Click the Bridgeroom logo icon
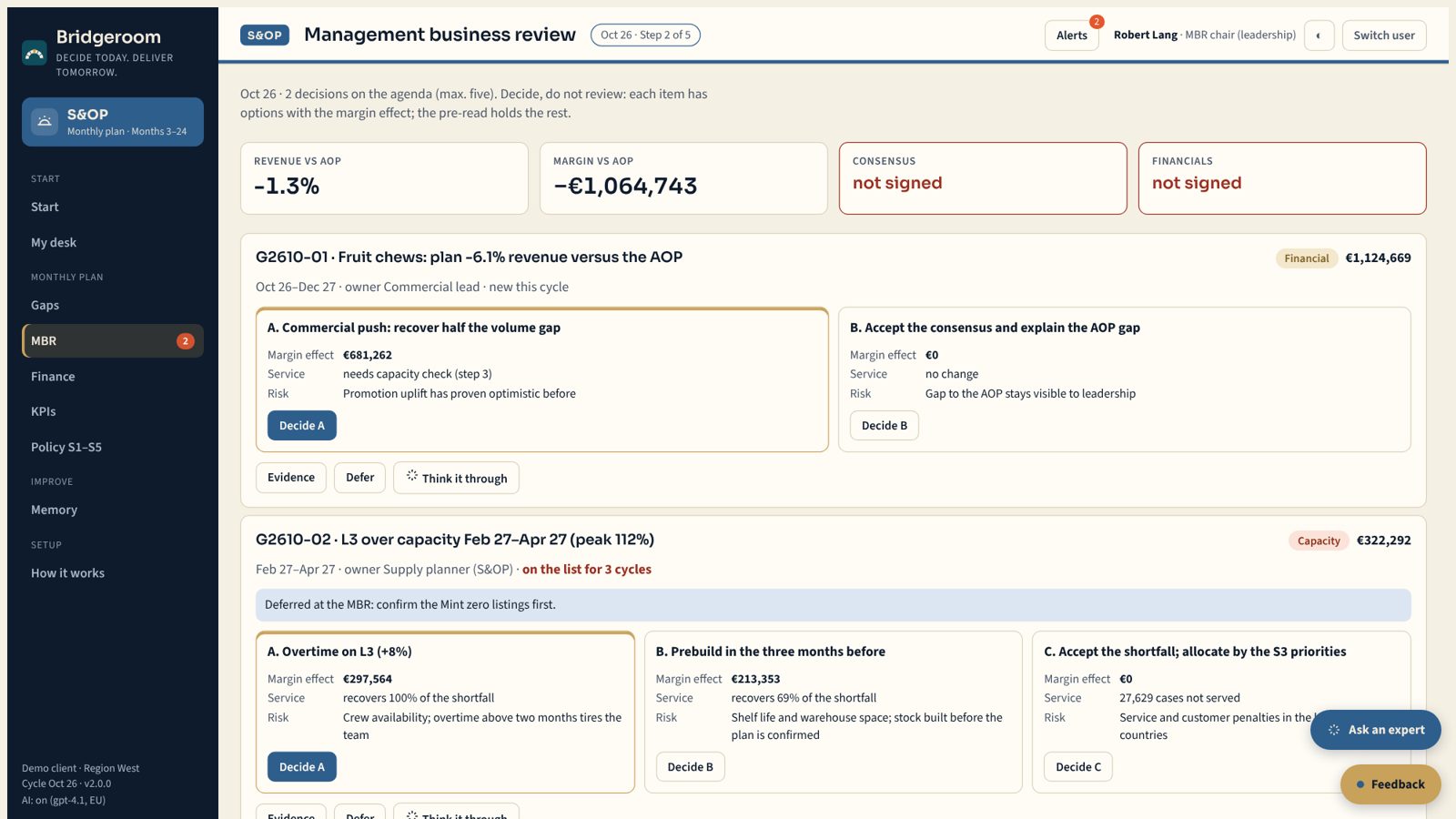Screen dimensions: 1456x819 click(35, 53)
